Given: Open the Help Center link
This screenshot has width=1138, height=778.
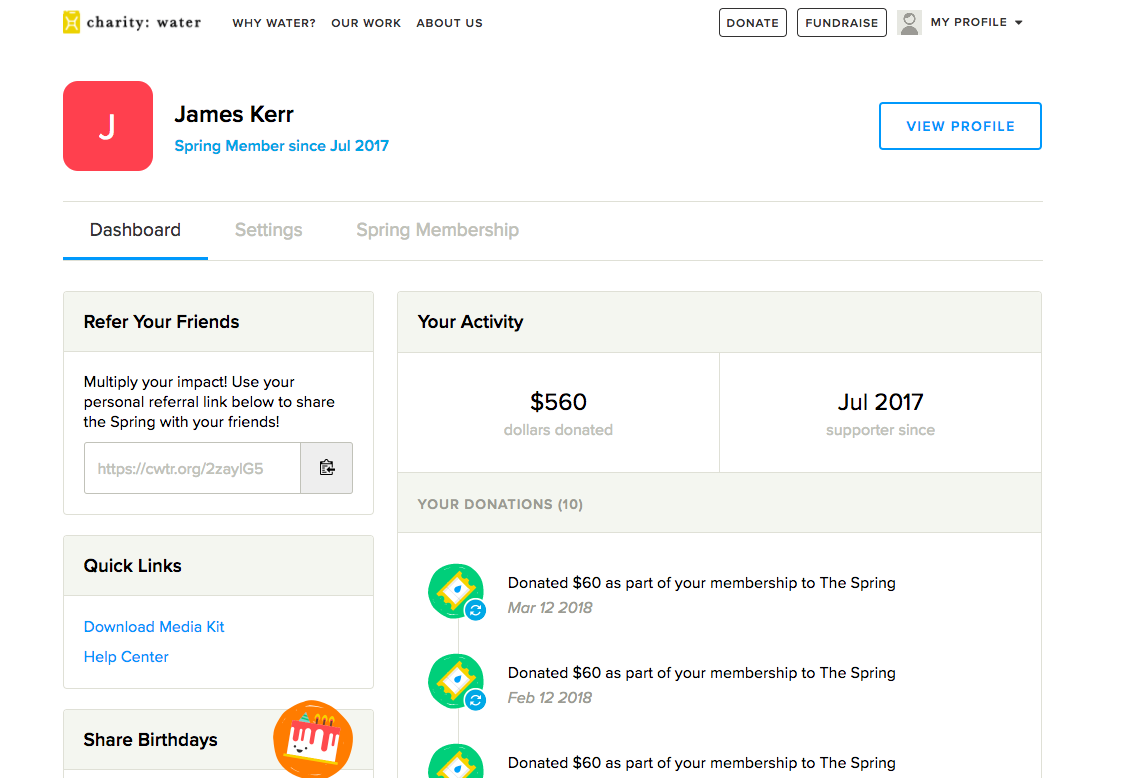Looking at the screenshot, I should click(126, 657).
